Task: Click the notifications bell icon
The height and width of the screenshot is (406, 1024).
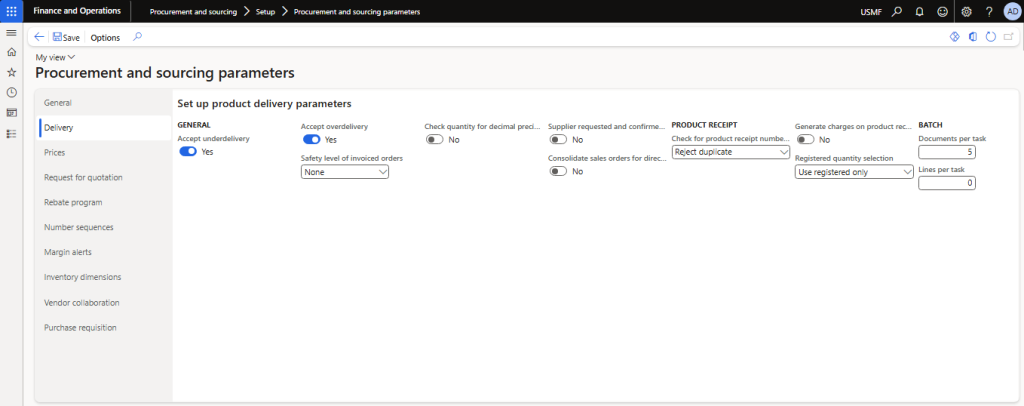Action: coord(918,11)
